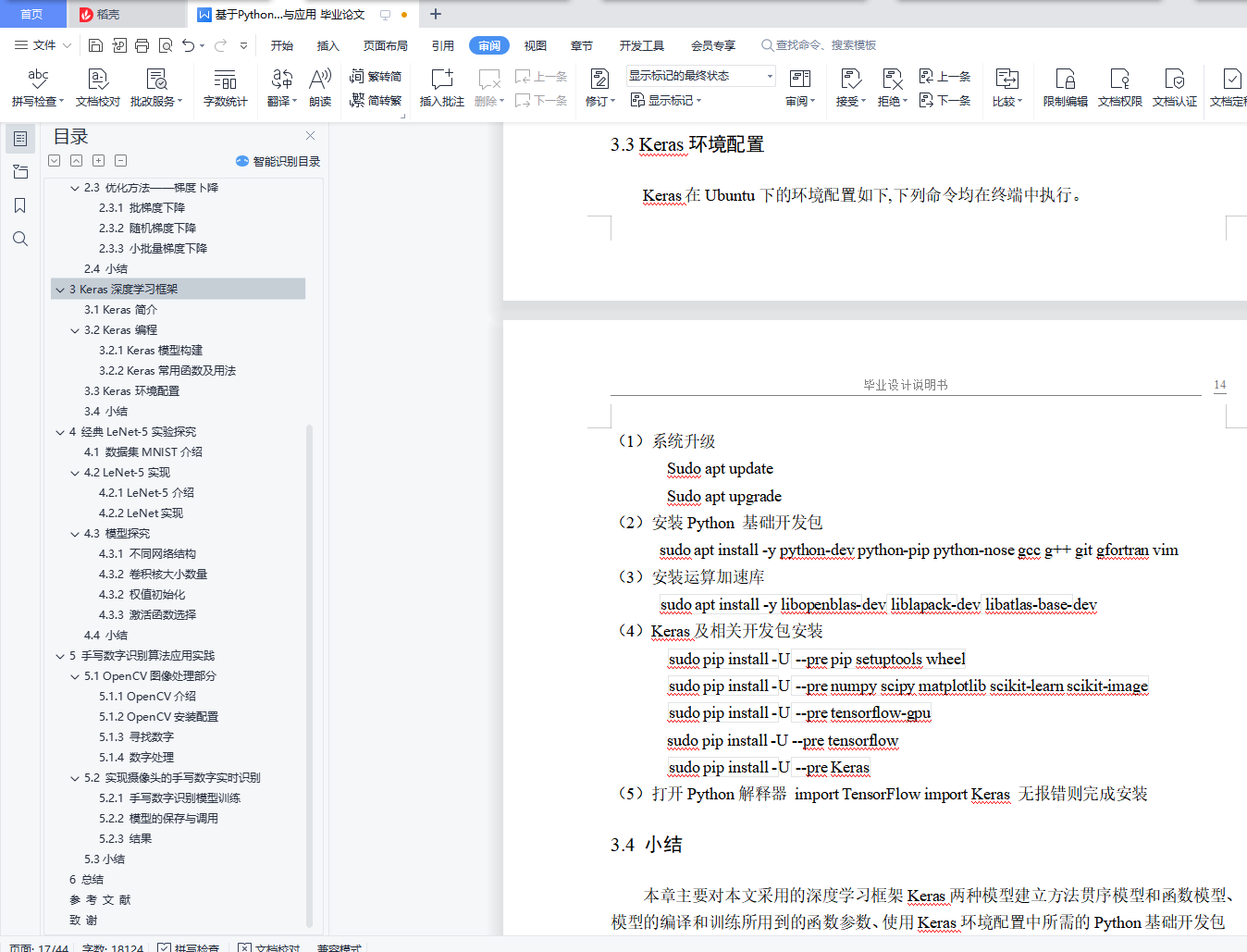Open the 比较 compare documents tool
The width and height of the screenshot is (1247, 952).
click(x=1007, y=88)
